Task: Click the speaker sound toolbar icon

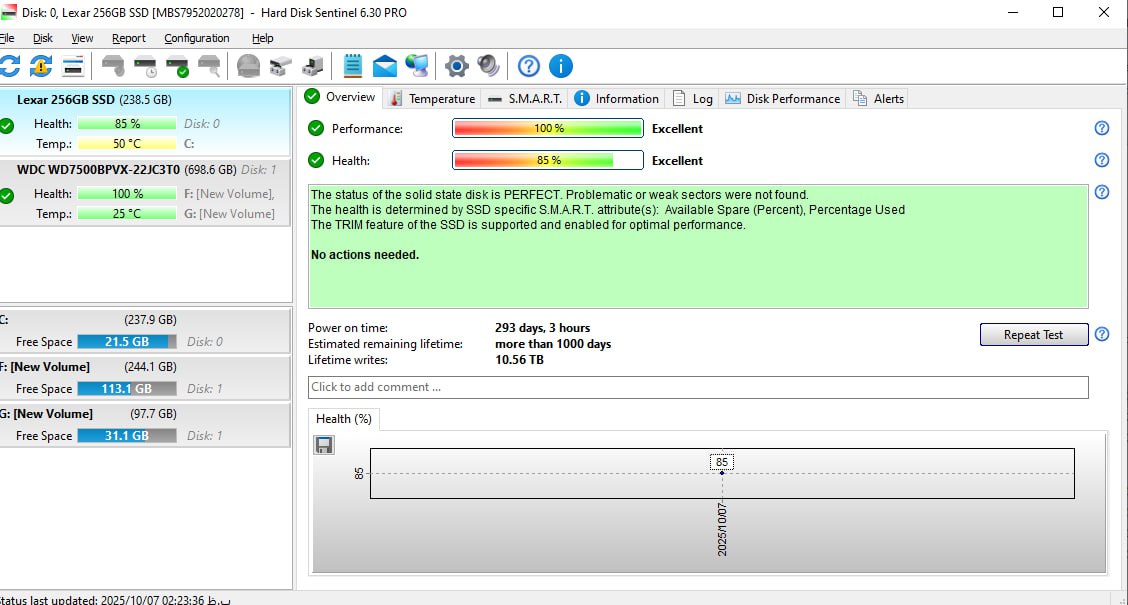Action: pos(488,66)
